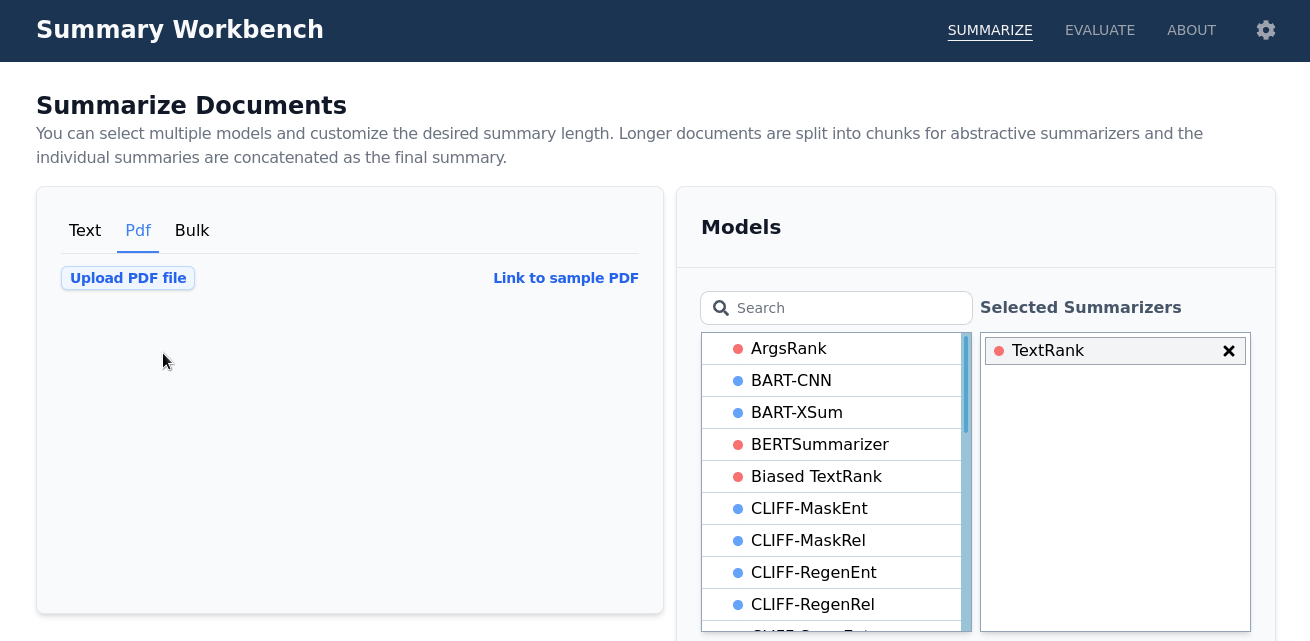Image resolution: width=1310 pixels, height=641 pixels.
Task: Focus the model Search field
Action: (x=836, y=308)
